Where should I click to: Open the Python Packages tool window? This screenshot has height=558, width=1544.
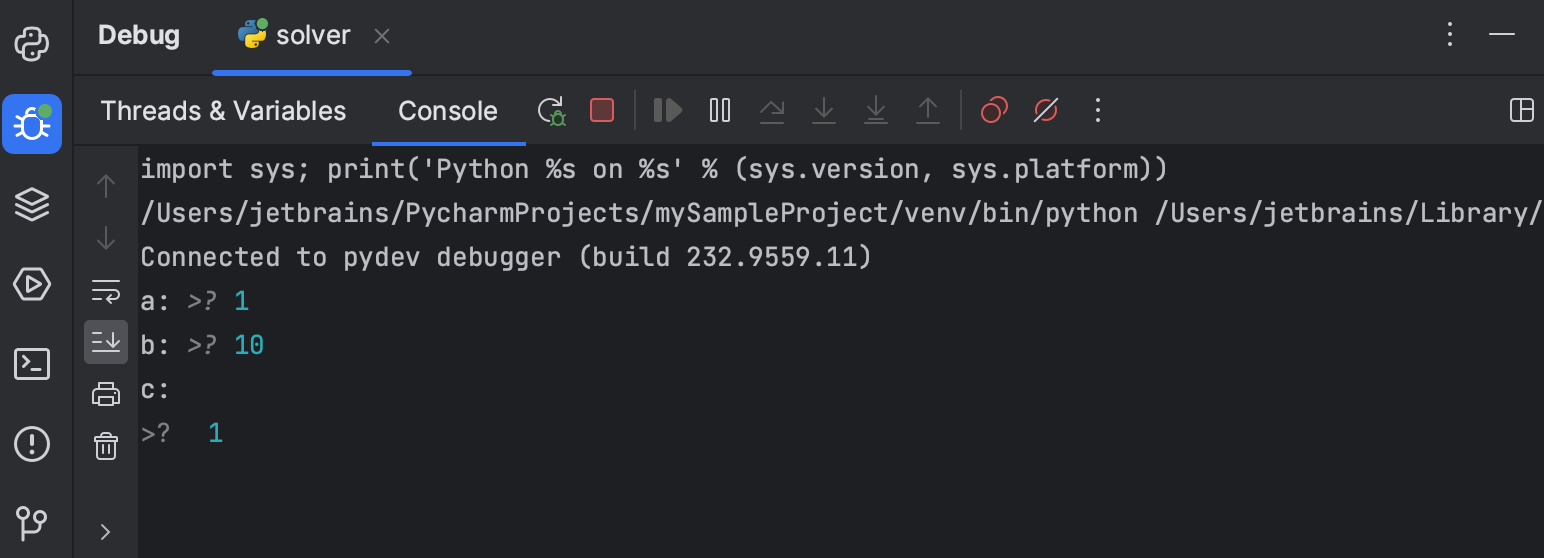(x=32, y=44)
